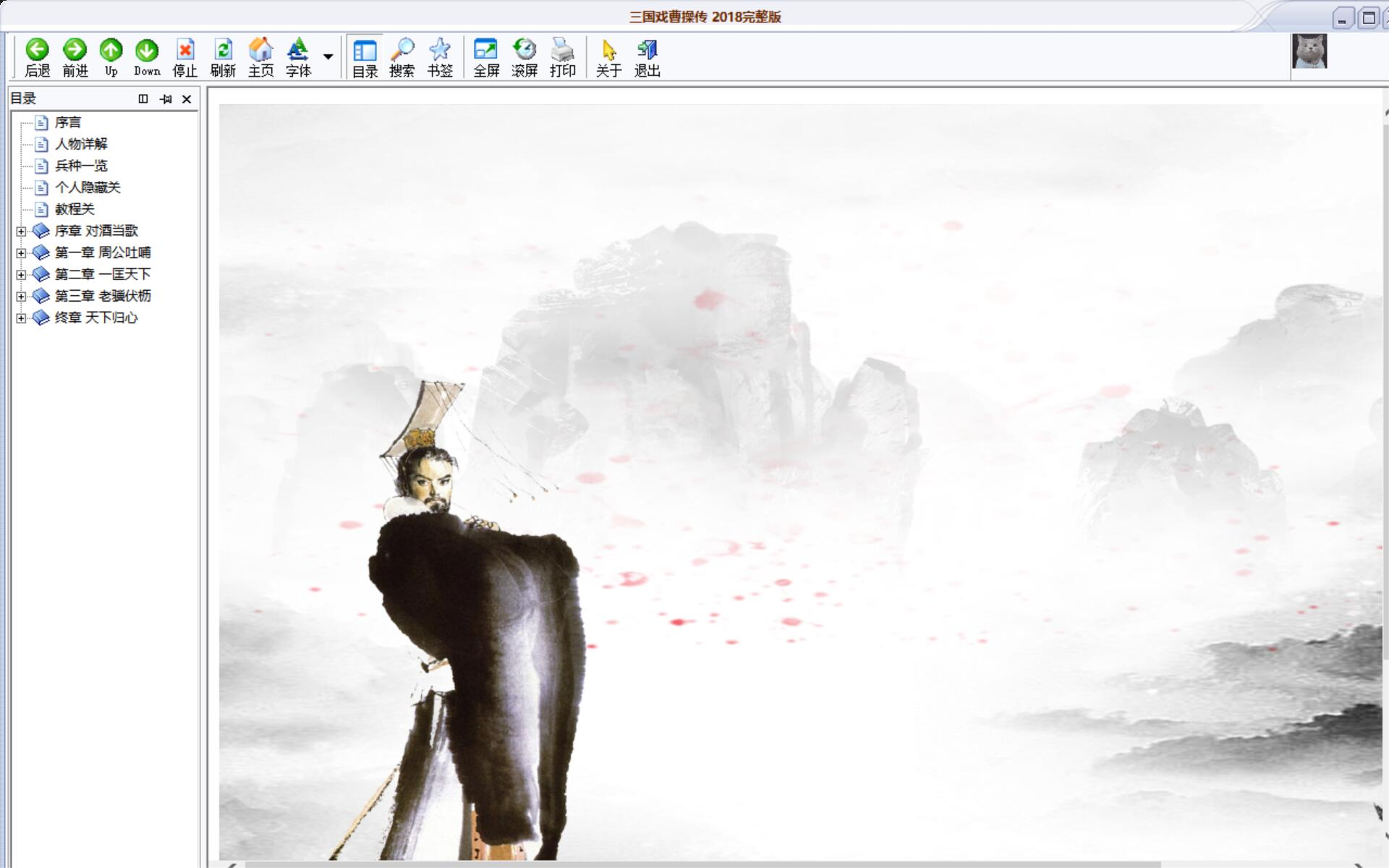
Task: Pin the 目录 panel with pushpin icon
Action: [166, 99]
